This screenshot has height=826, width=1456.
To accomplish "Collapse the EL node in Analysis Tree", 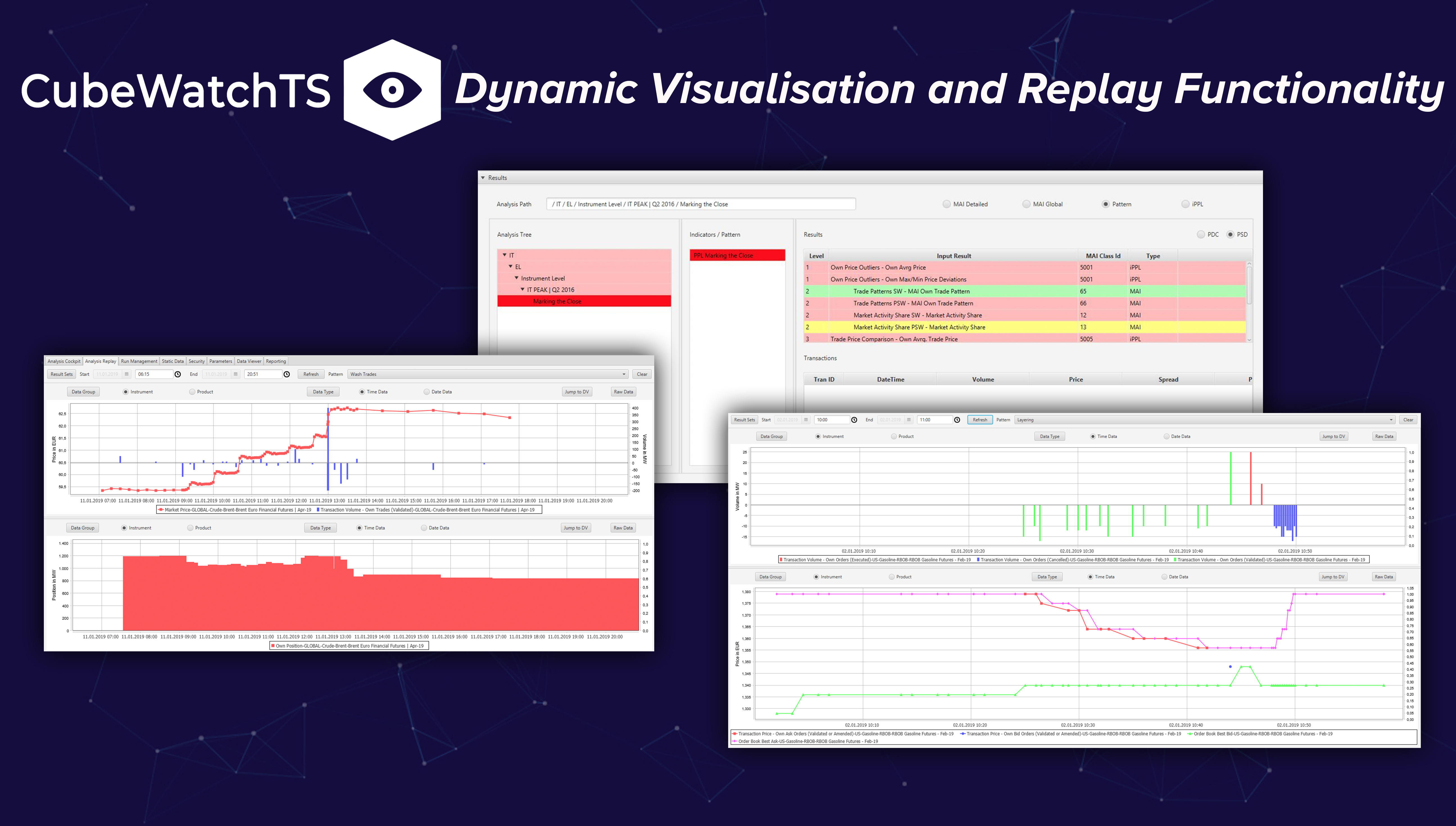I will pyautogui.click(x=510, y=267).
